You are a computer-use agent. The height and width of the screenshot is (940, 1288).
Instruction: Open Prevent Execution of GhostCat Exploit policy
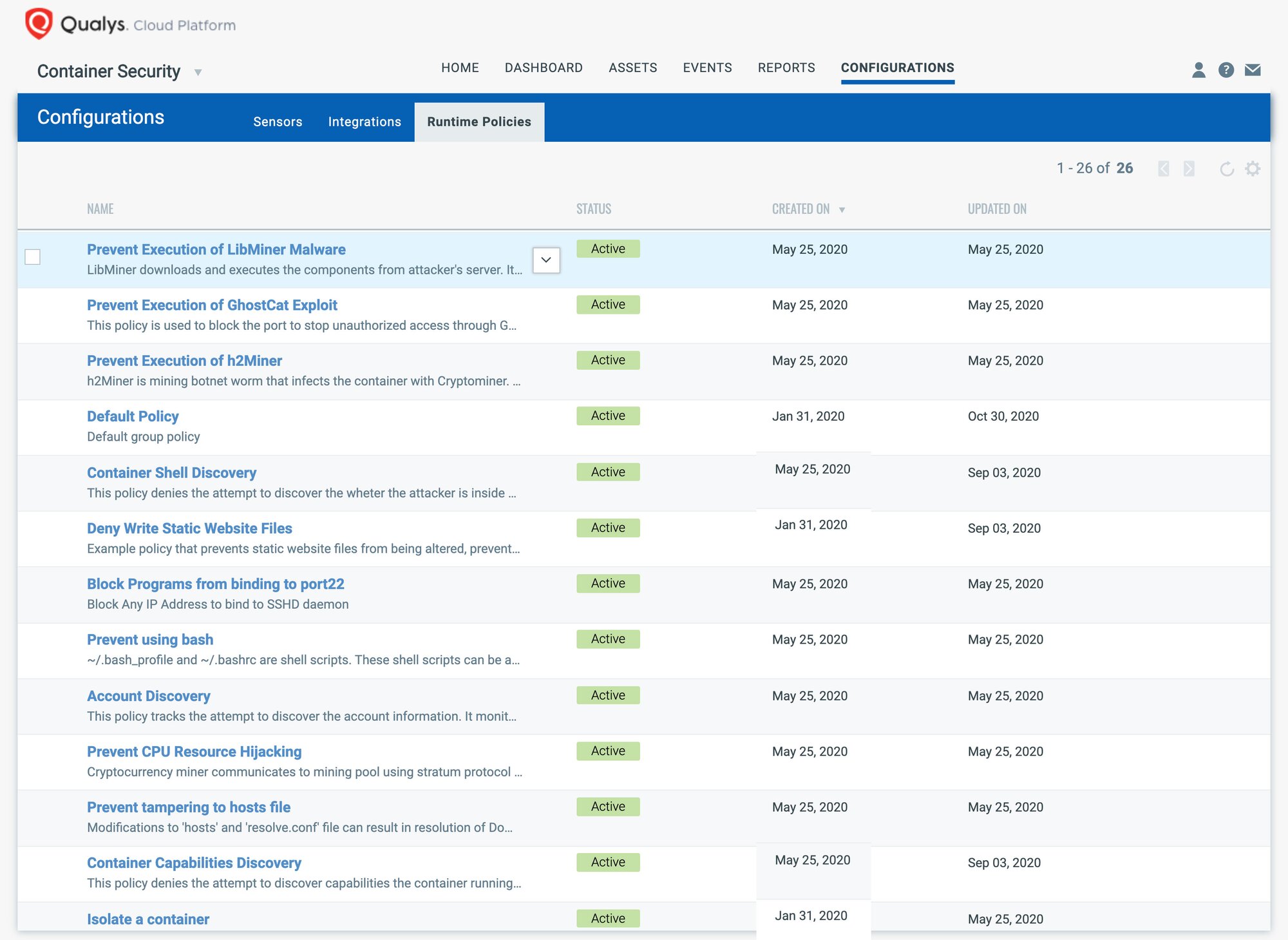click(212, 305)
